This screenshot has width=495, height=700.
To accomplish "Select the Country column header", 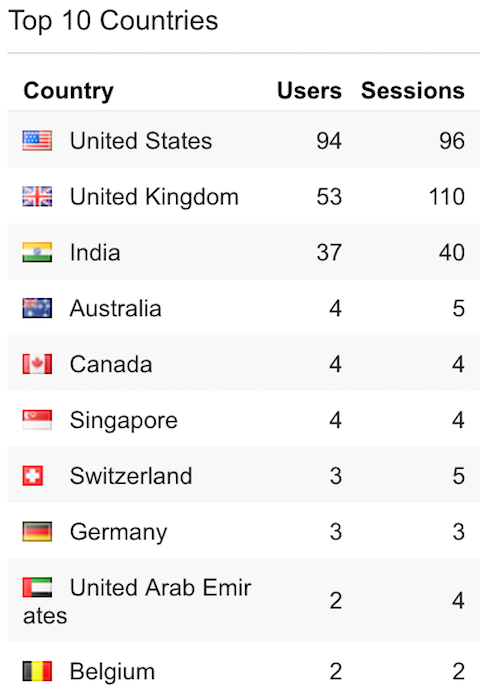I will pos(68,91).
